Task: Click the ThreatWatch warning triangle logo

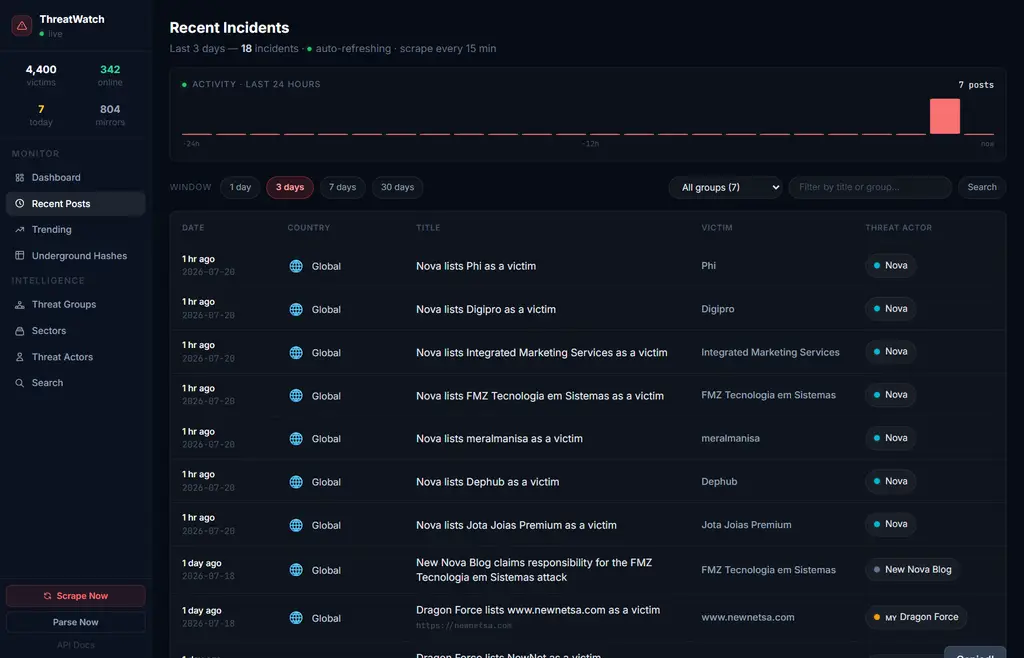Action: pos(22,25)
